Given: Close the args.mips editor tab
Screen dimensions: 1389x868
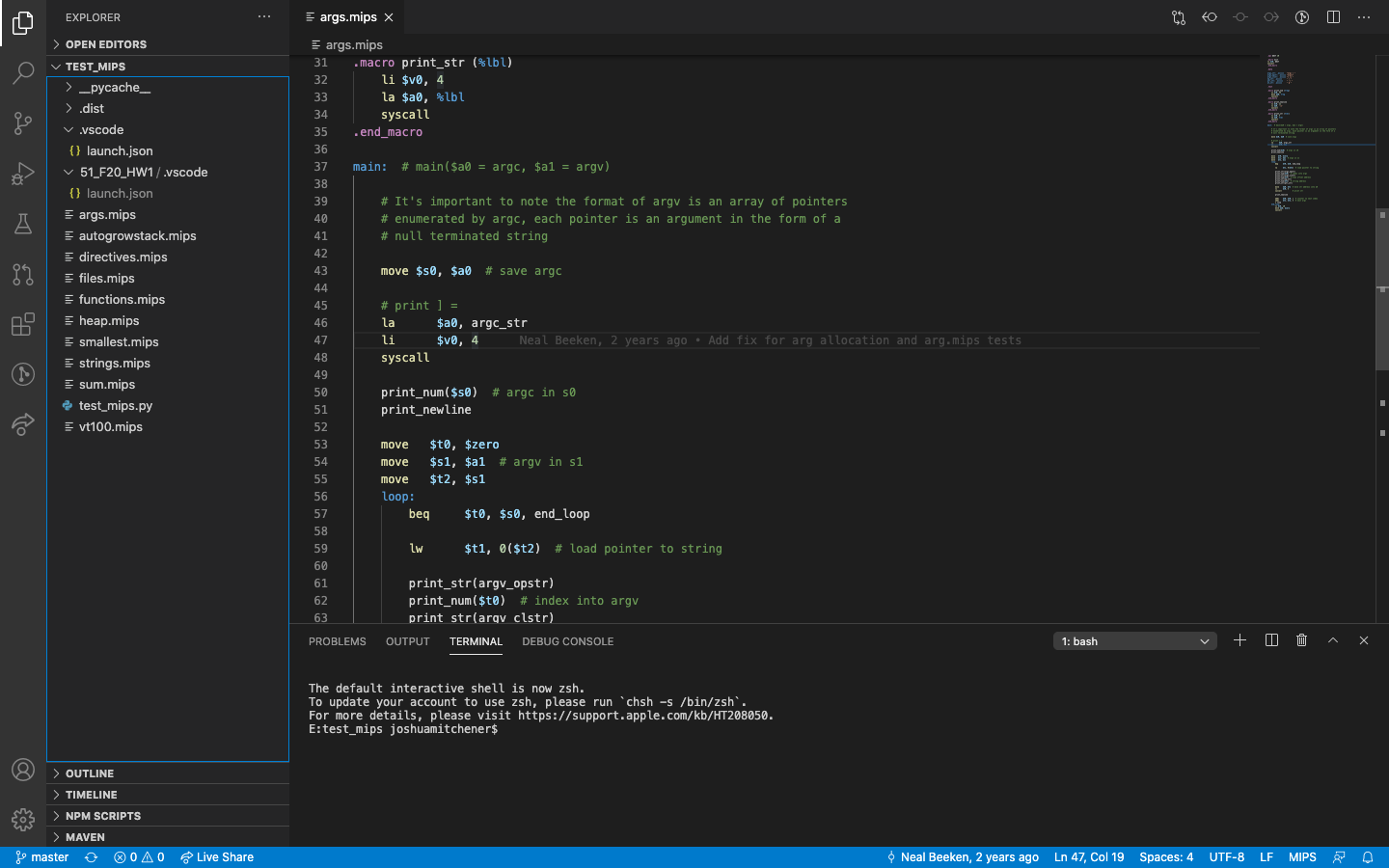Looking at the screenshot, I should 389,17.
